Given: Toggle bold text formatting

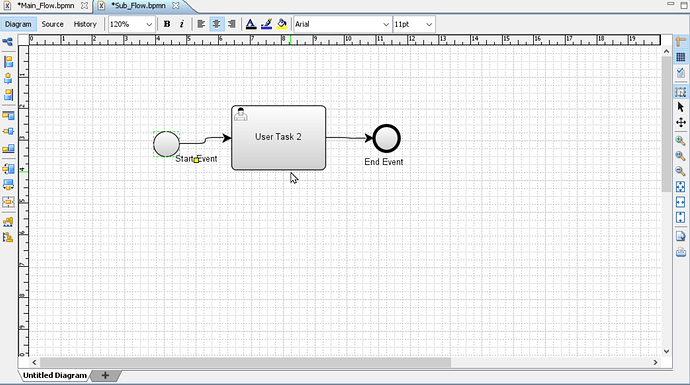Looking at the screenshot, I should click(167, 24).
